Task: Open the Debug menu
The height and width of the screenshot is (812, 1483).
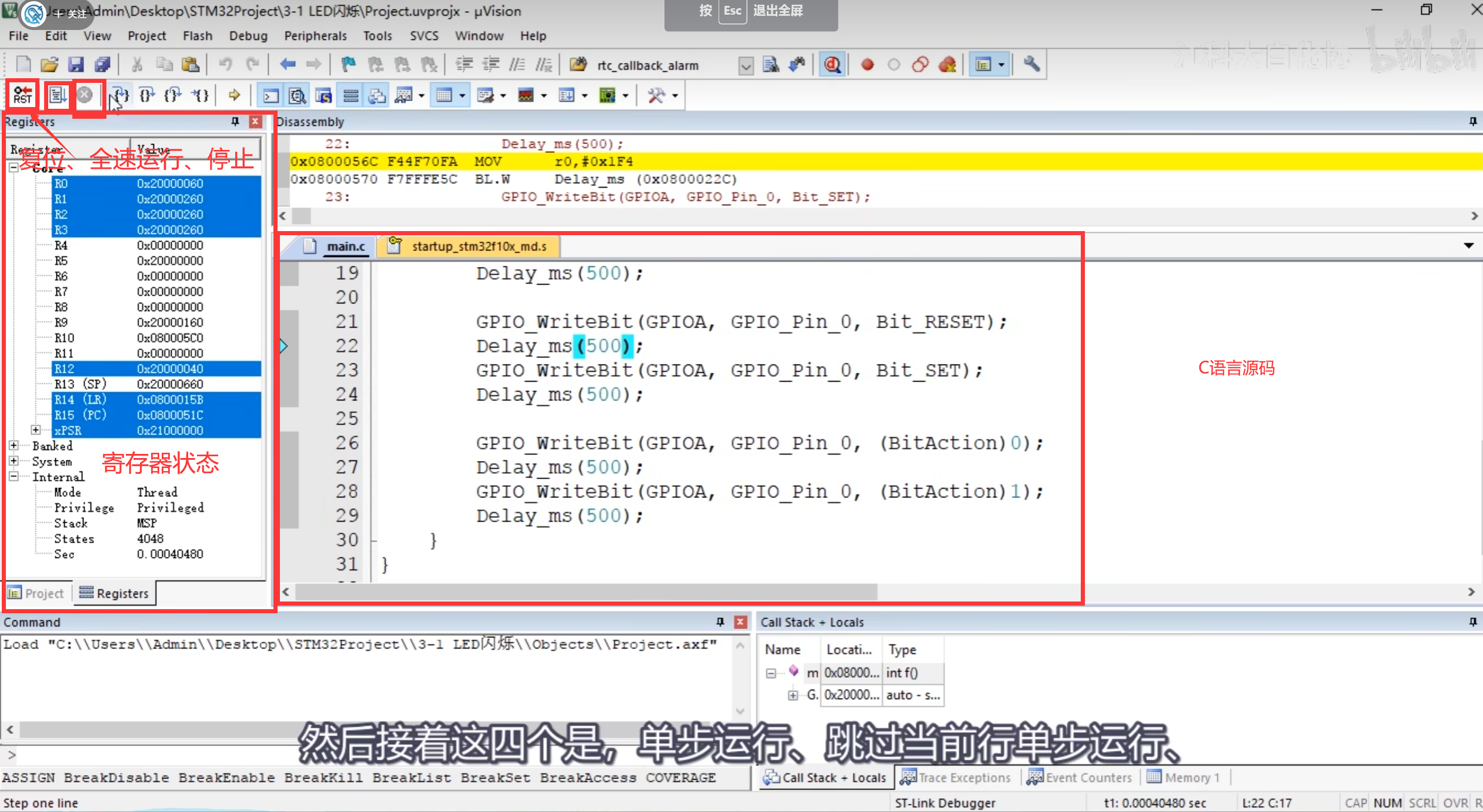Action: click(247, 36)
